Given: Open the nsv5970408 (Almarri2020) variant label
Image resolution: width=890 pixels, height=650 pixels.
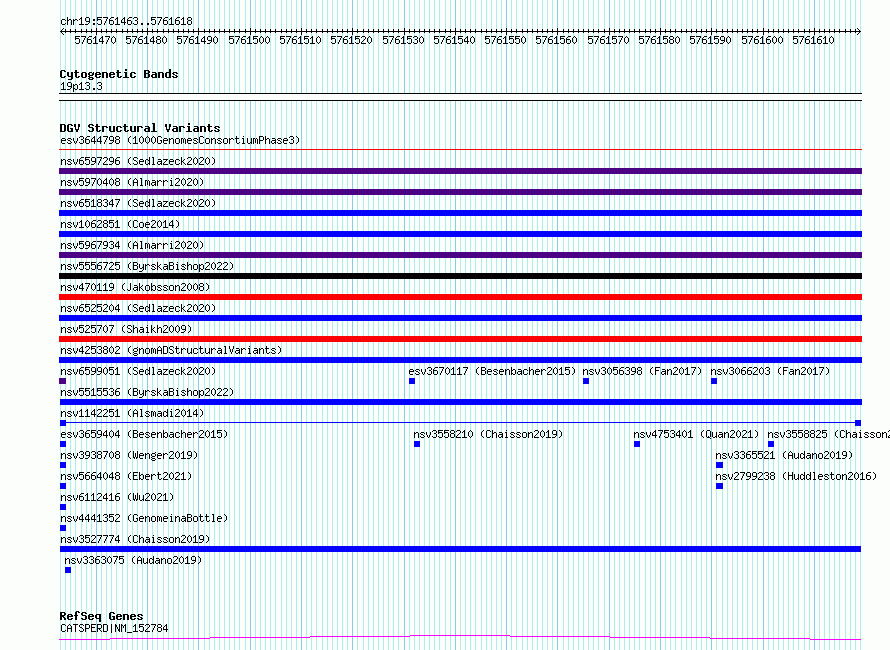Looking at the screenshot, I should 132,182.
